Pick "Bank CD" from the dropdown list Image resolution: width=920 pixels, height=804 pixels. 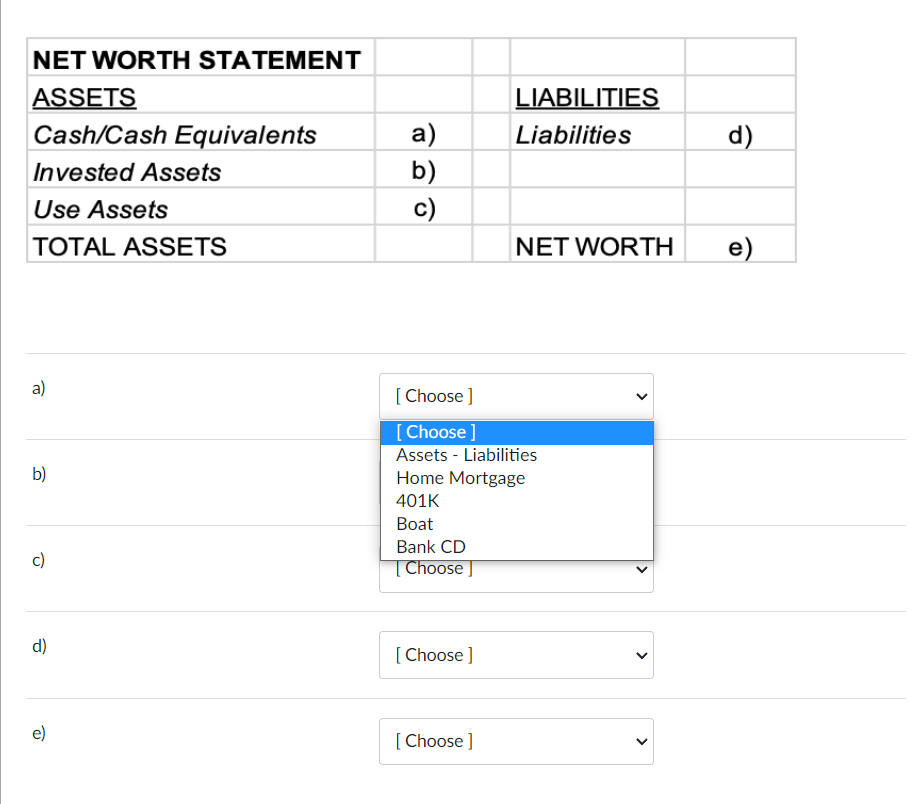[x=430, y=546]
